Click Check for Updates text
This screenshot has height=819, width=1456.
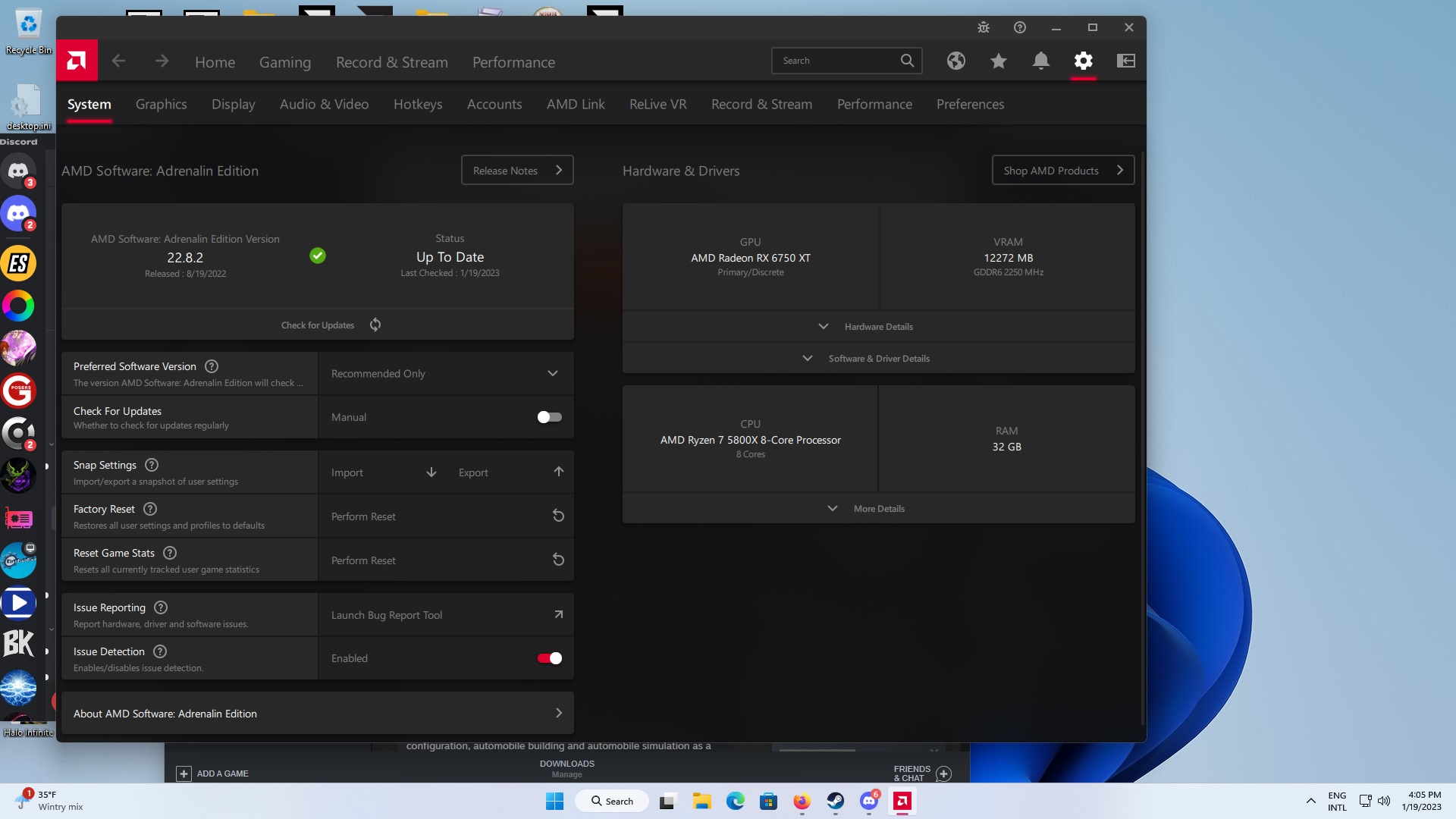pos(318,325)
